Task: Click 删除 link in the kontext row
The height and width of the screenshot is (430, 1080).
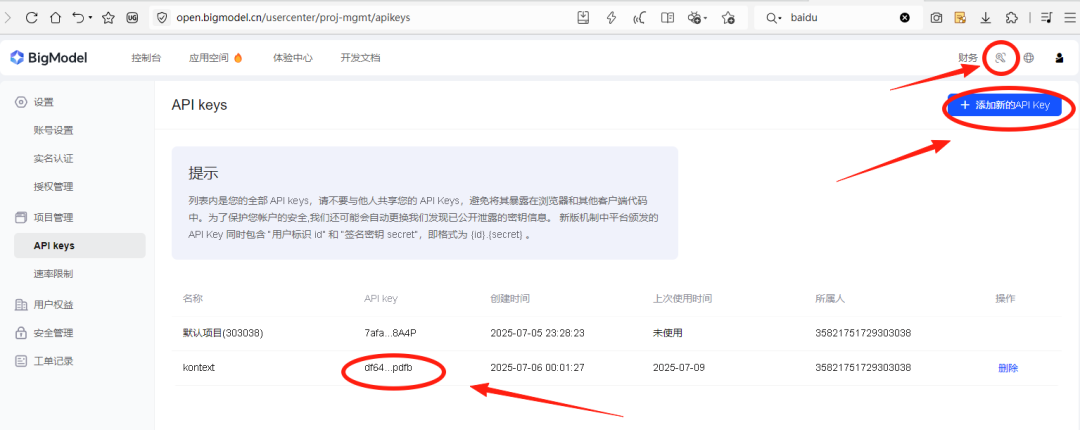Action: 1008,368
